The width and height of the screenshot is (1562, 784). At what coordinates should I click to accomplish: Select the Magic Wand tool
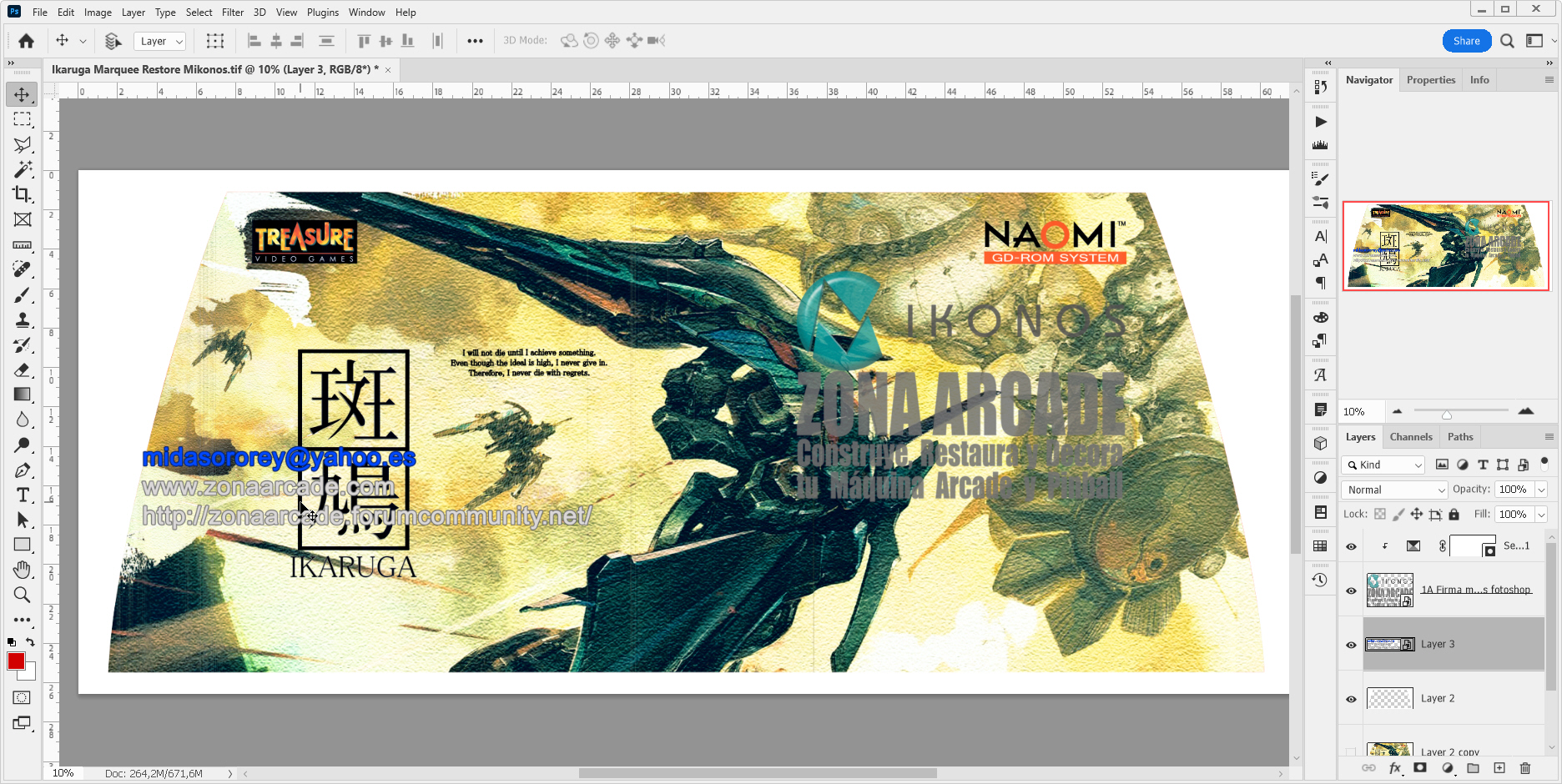point(23,169)
